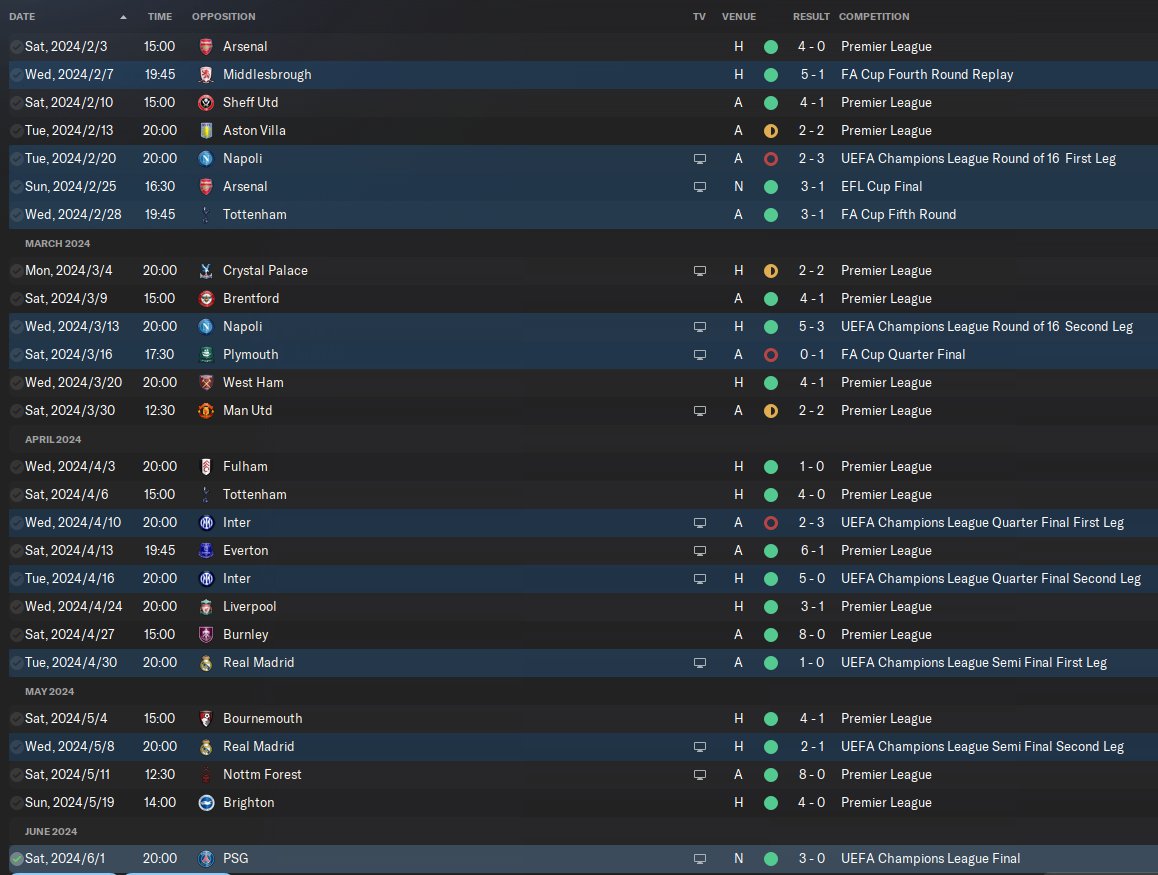Open the Burnley opposition link

tap(245, 634)
